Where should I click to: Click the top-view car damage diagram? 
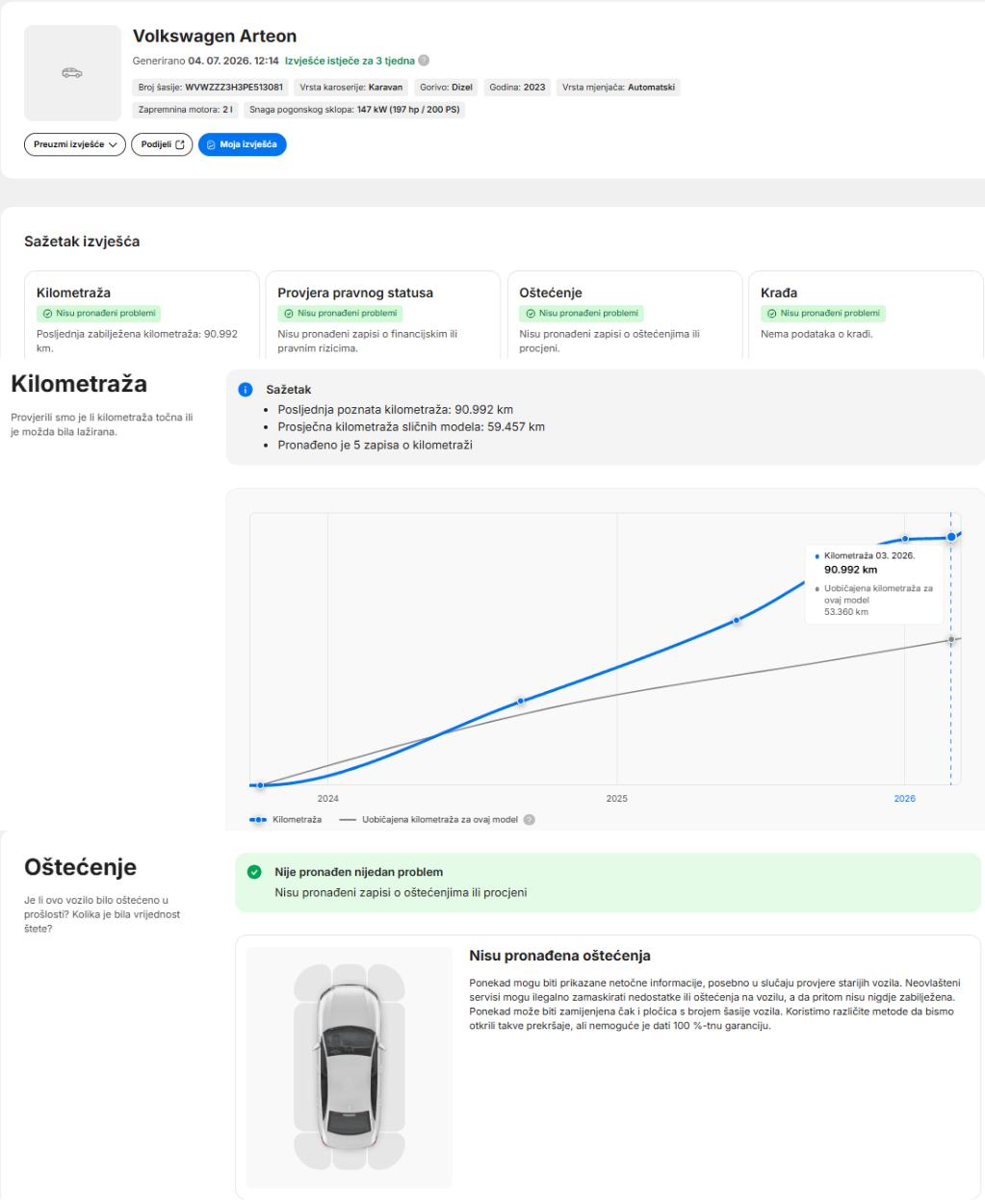tap(349, 1067)
